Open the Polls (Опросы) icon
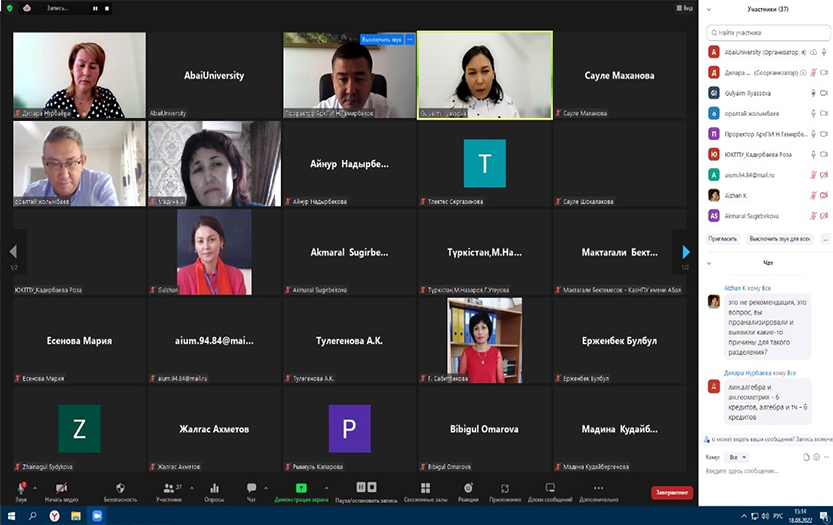The width and height of the screenshot is (833, 525). tap(214, 488)
